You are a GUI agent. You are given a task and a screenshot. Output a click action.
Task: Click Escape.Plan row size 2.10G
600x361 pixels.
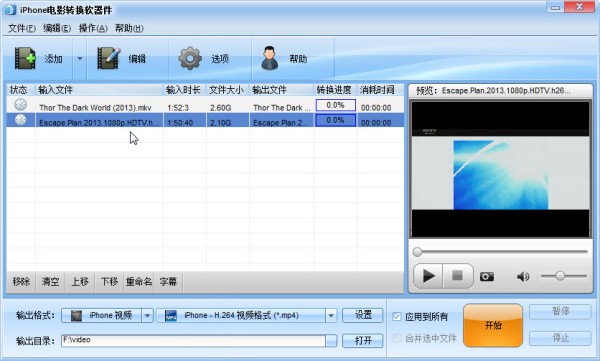coord(220,123)
